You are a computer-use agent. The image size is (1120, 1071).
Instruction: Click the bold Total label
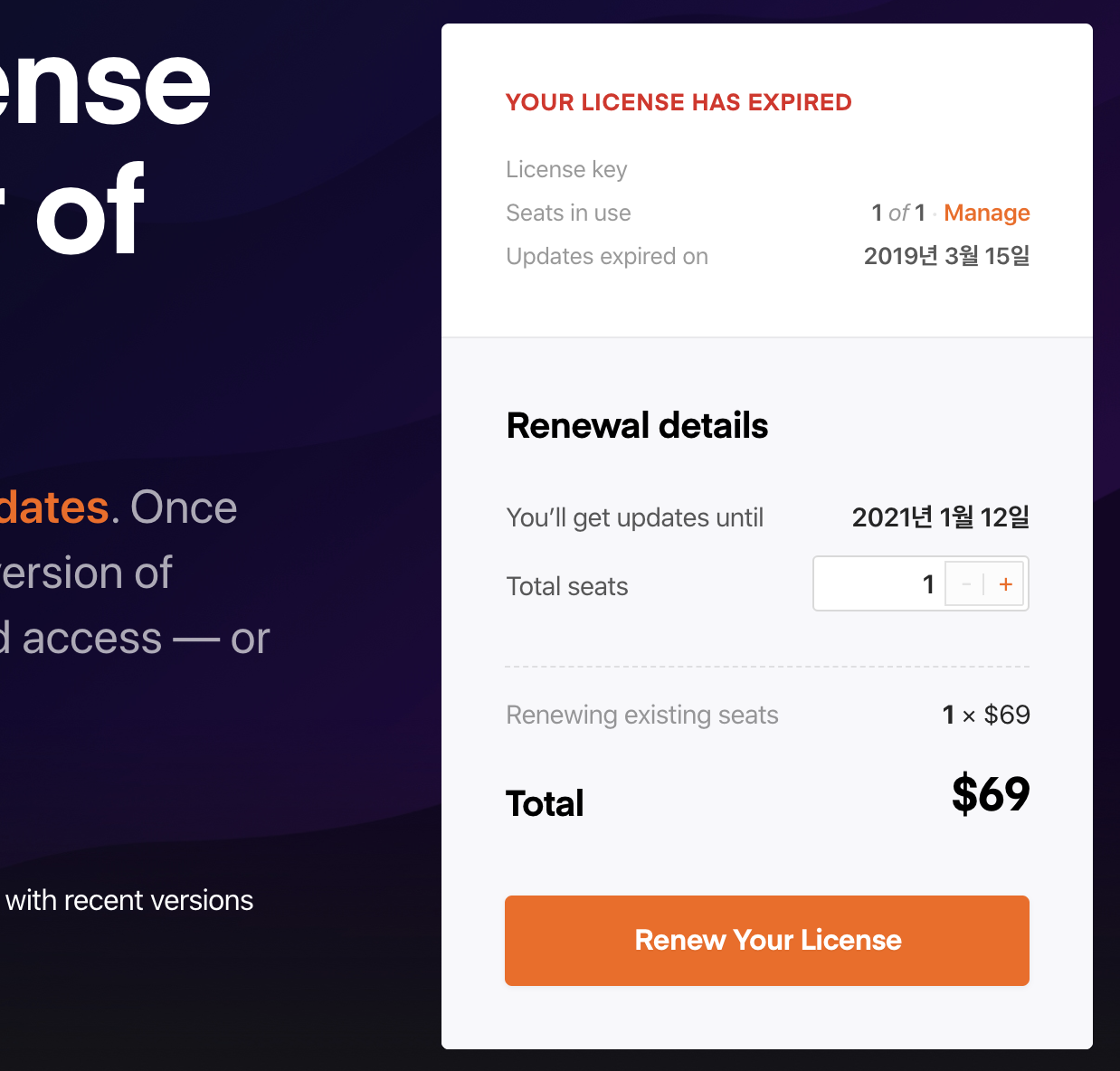tap(545, 803)
